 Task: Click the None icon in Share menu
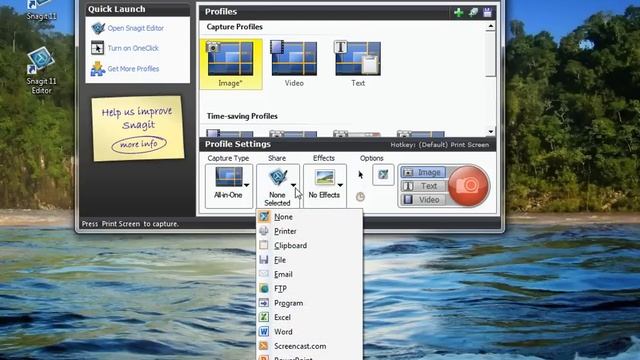pos(264,216)
